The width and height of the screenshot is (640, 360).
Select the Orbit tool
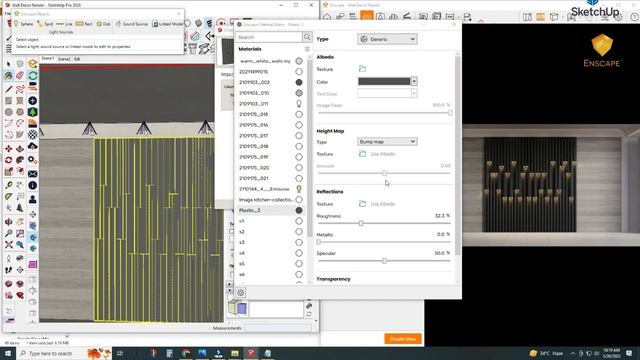[x=9, y=222]
